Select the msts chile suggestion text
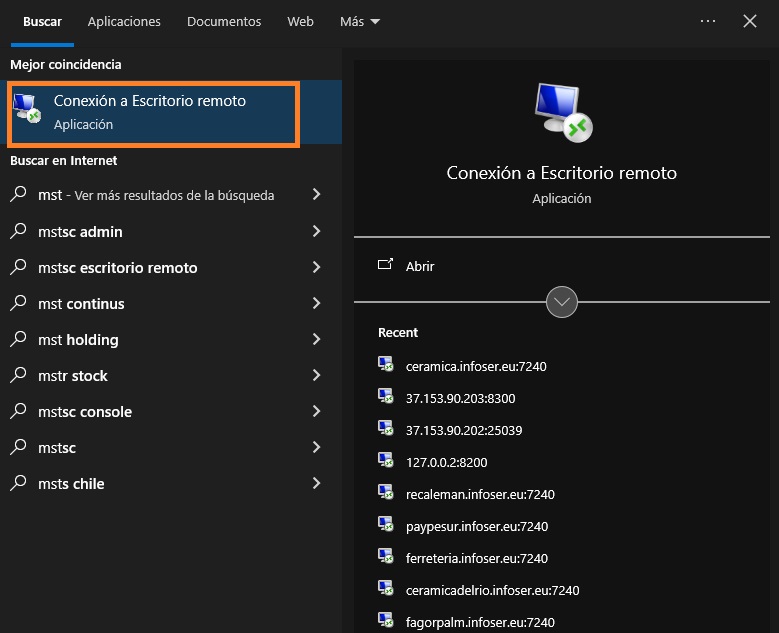Viewport: 779px width, 633px height. pos(72,484)
